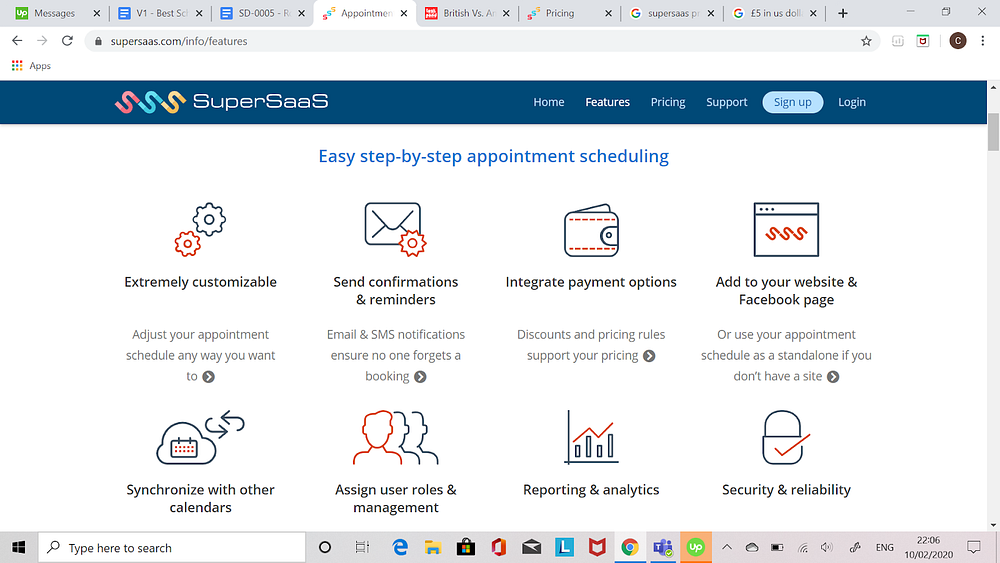Click the McAfee extension icon in toolbar
Viewport: 1000px width, 563px height.
click(923, 41)
